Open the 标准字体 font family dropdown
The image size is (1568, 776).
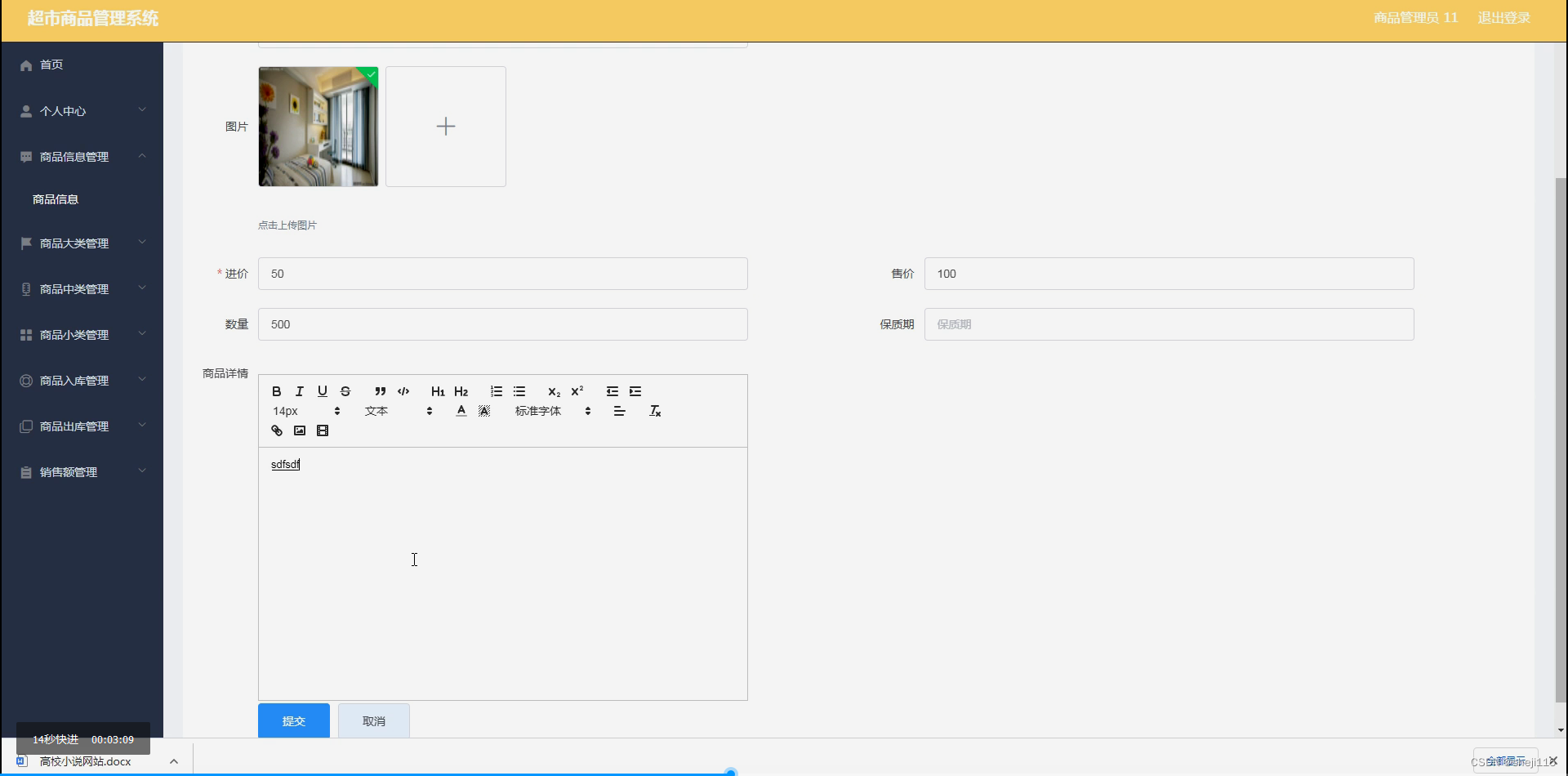pos(537,411)
